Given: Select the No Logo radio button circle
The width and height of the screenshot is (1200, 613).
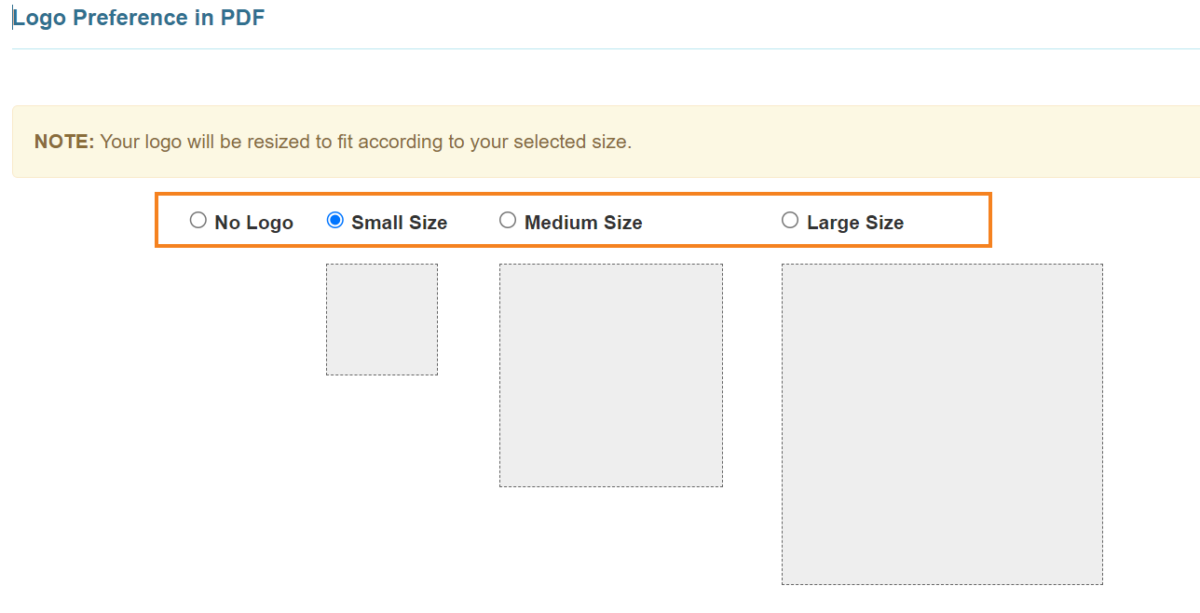Looking at the screenshot, I should pyautogui.click(x=198, y=220).
